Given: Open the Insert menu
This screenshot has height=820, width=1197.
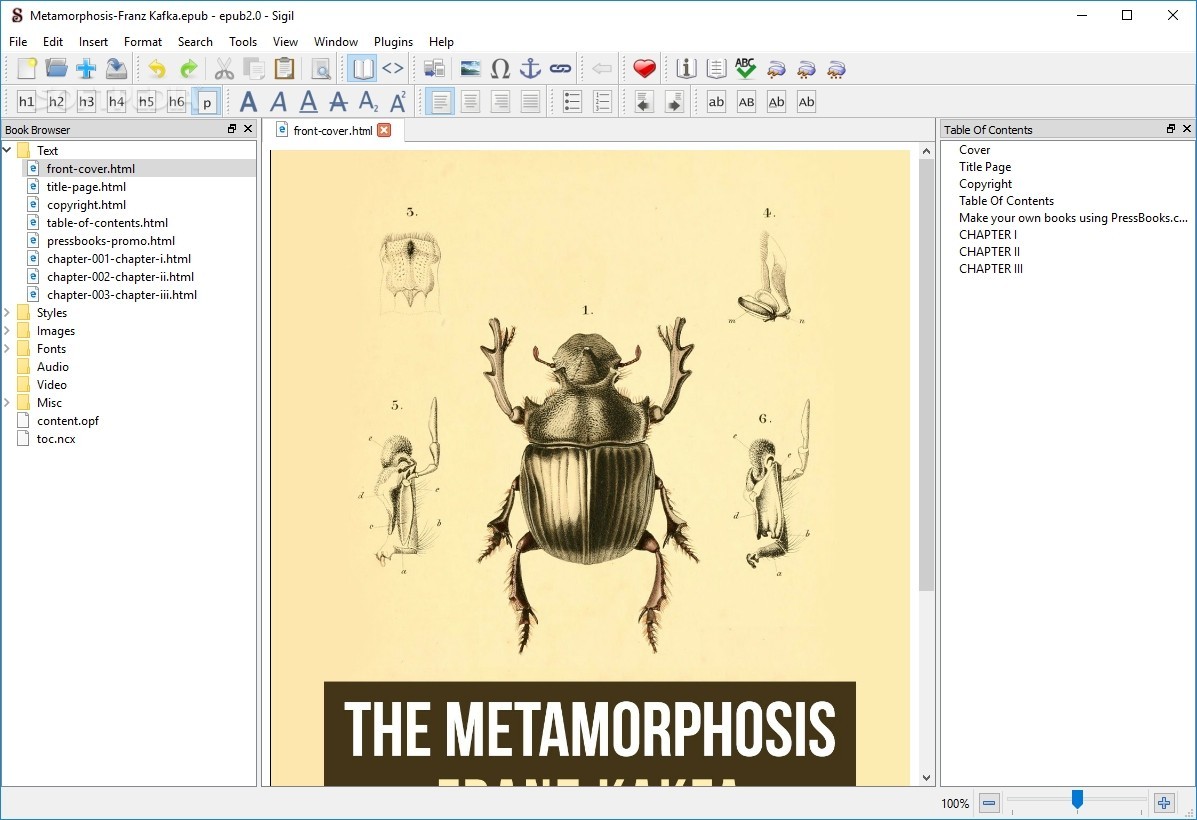Looking at the screenshot, I should [93, 41].
